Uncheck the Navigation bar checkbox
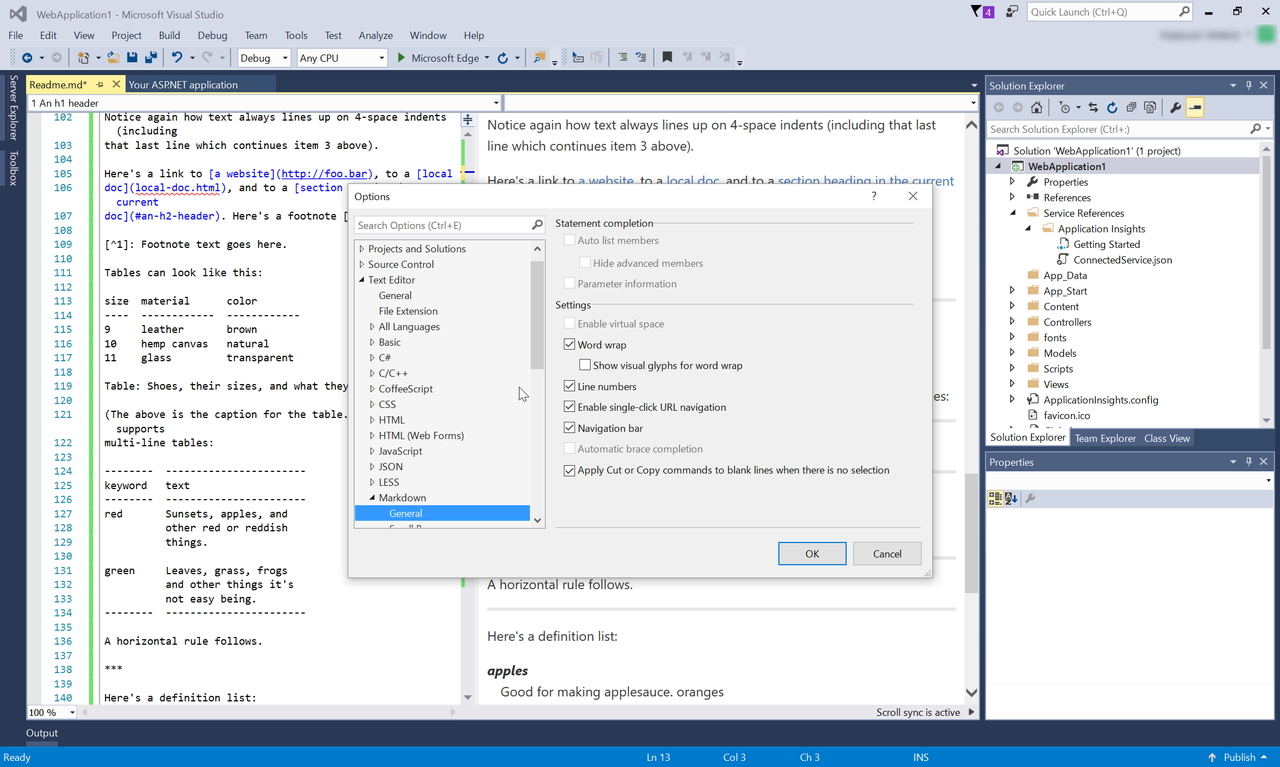Viewport: 1280px width, 767px height. (x=570, y=429)
